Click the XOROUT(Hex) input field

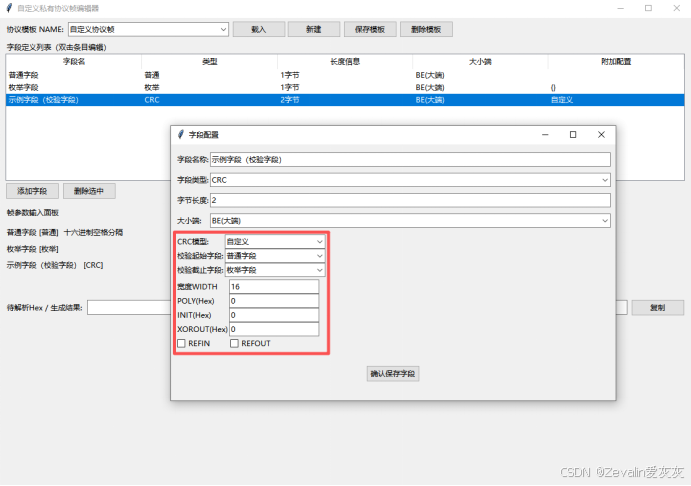274,329
